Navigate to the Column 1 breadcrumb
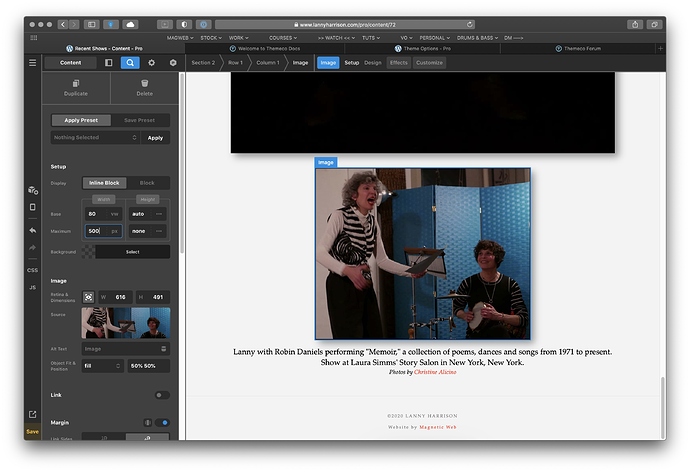The image size is (690, 472). (x=268, y=62)
